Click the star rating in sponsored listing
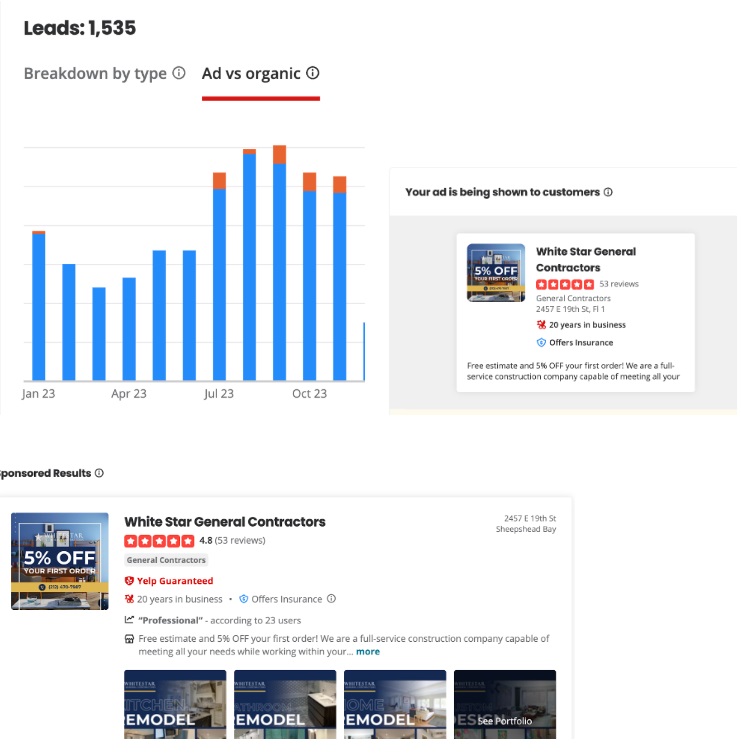 coord(159,541)
